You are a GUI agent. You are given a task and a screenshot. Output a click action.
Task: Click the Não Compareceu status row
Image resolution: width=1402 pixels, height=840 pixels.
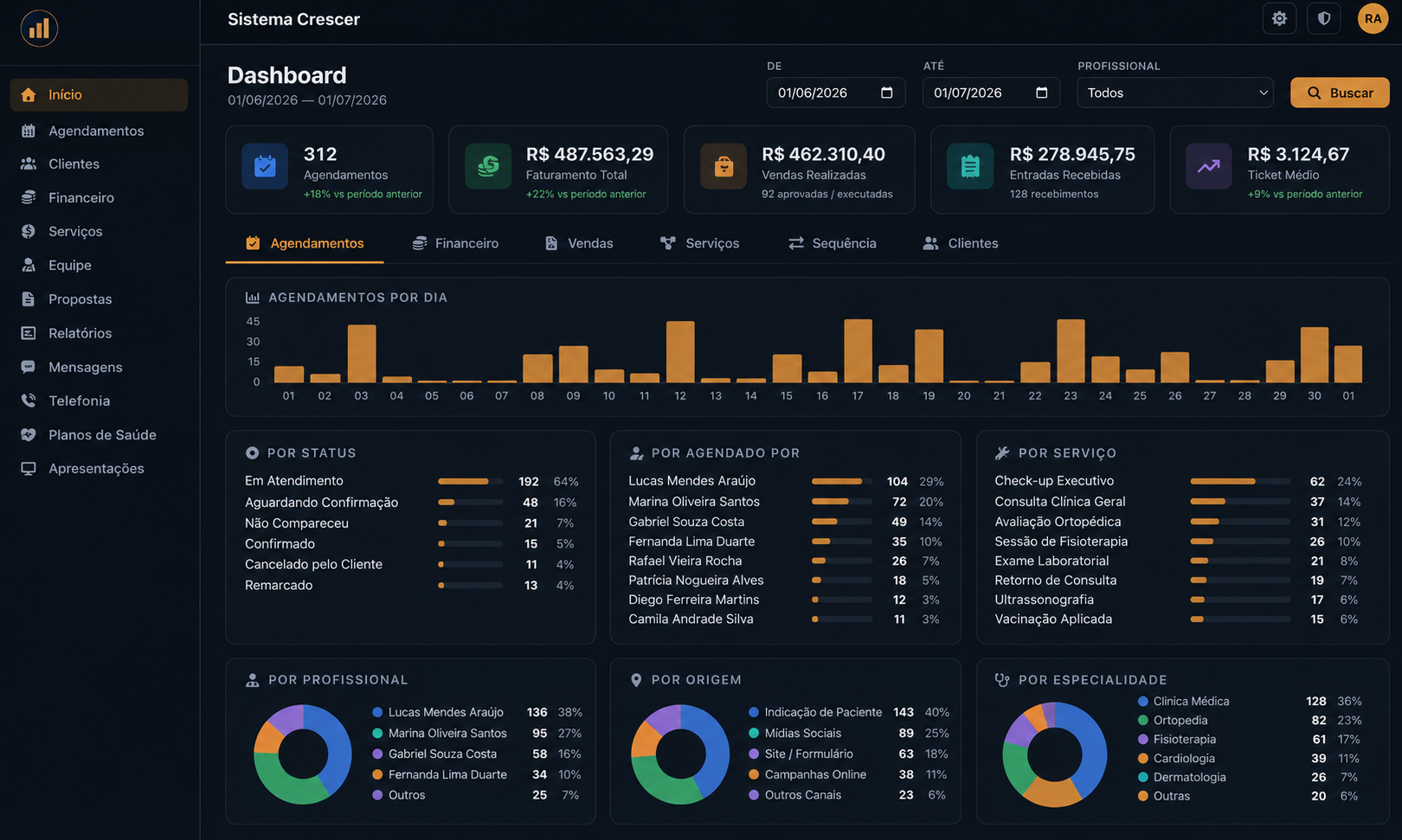411,523
